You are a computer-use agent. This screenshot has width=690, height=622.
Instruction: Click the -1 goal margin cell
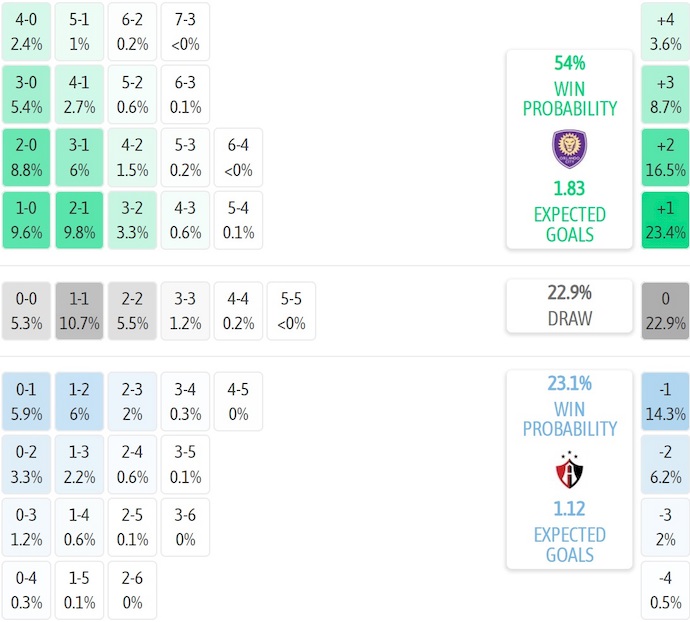[665, 401]
